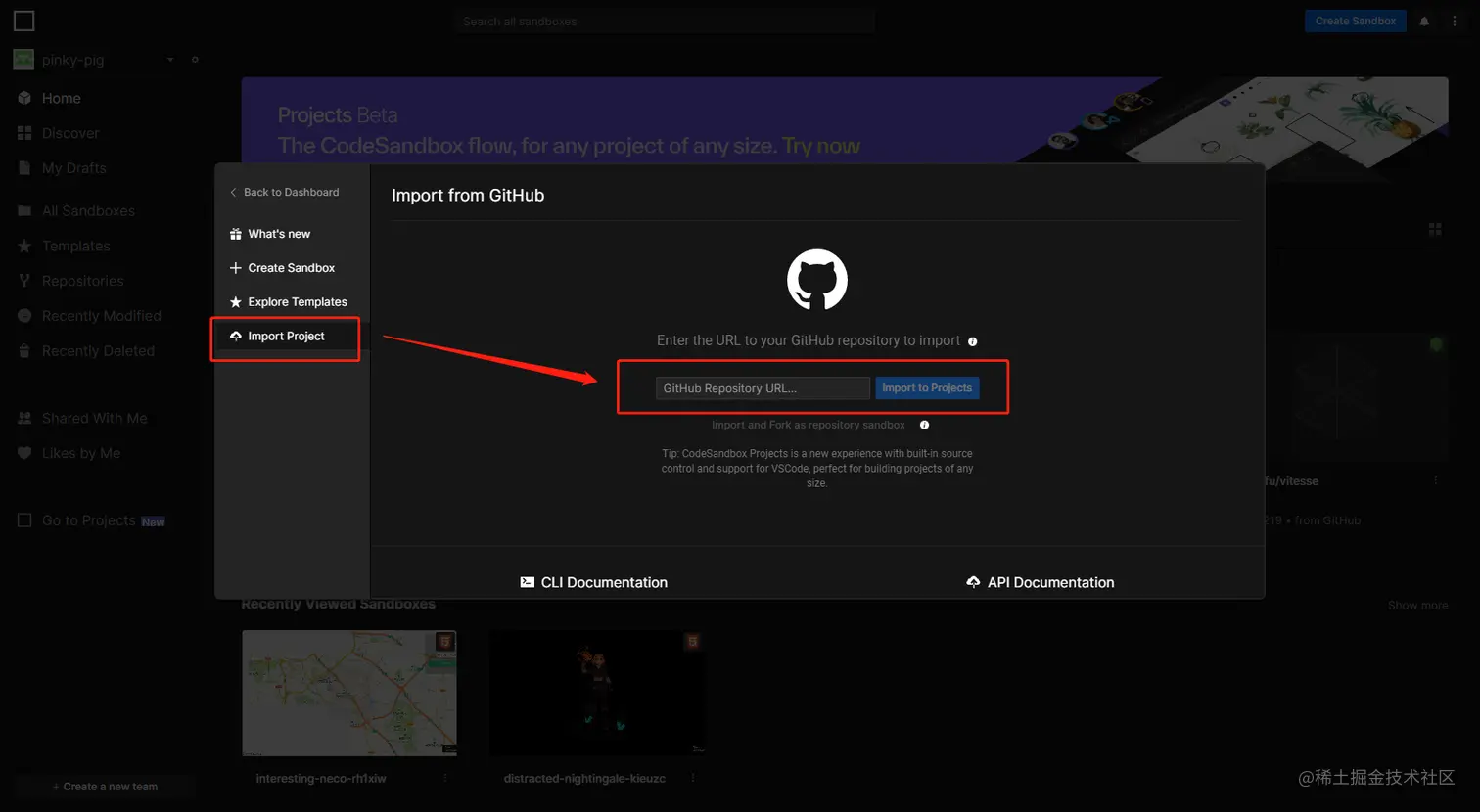Select Templates in the sidebar
The height and width of the screenshot is (812, 1480).
tap(75, 246)
